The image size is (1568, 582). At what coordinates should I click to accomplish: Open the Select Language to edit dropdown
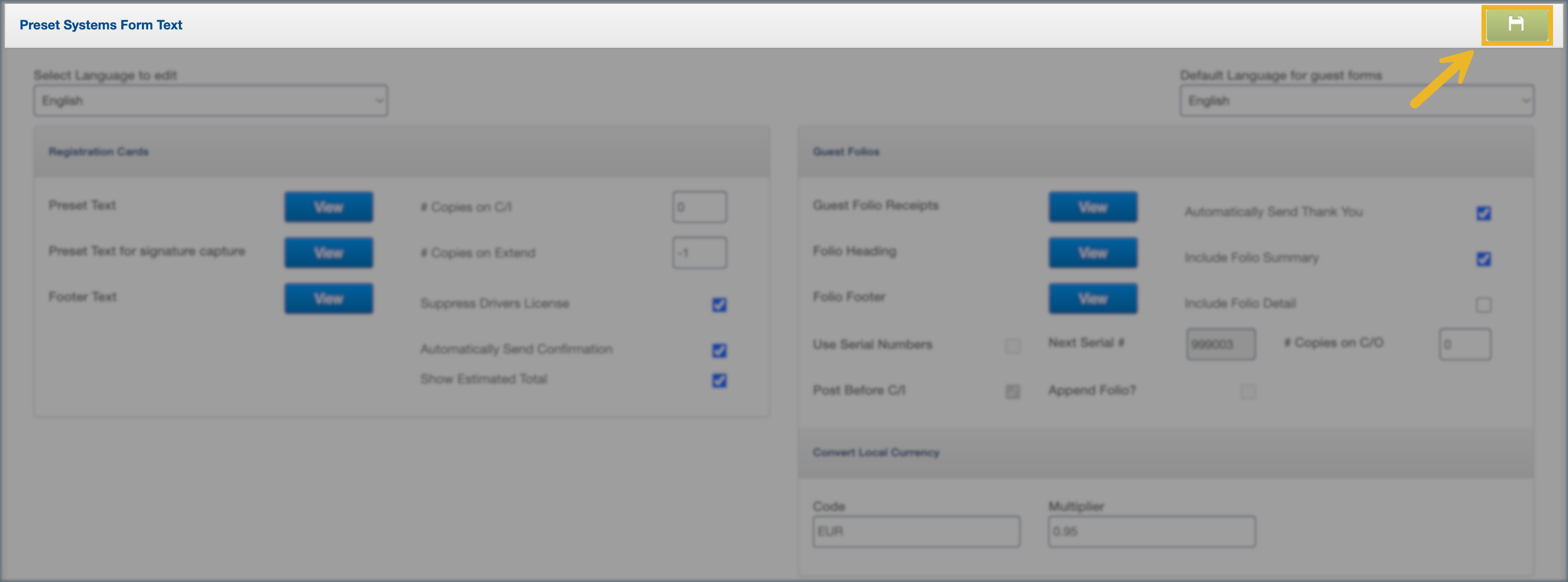coord(210,100)
